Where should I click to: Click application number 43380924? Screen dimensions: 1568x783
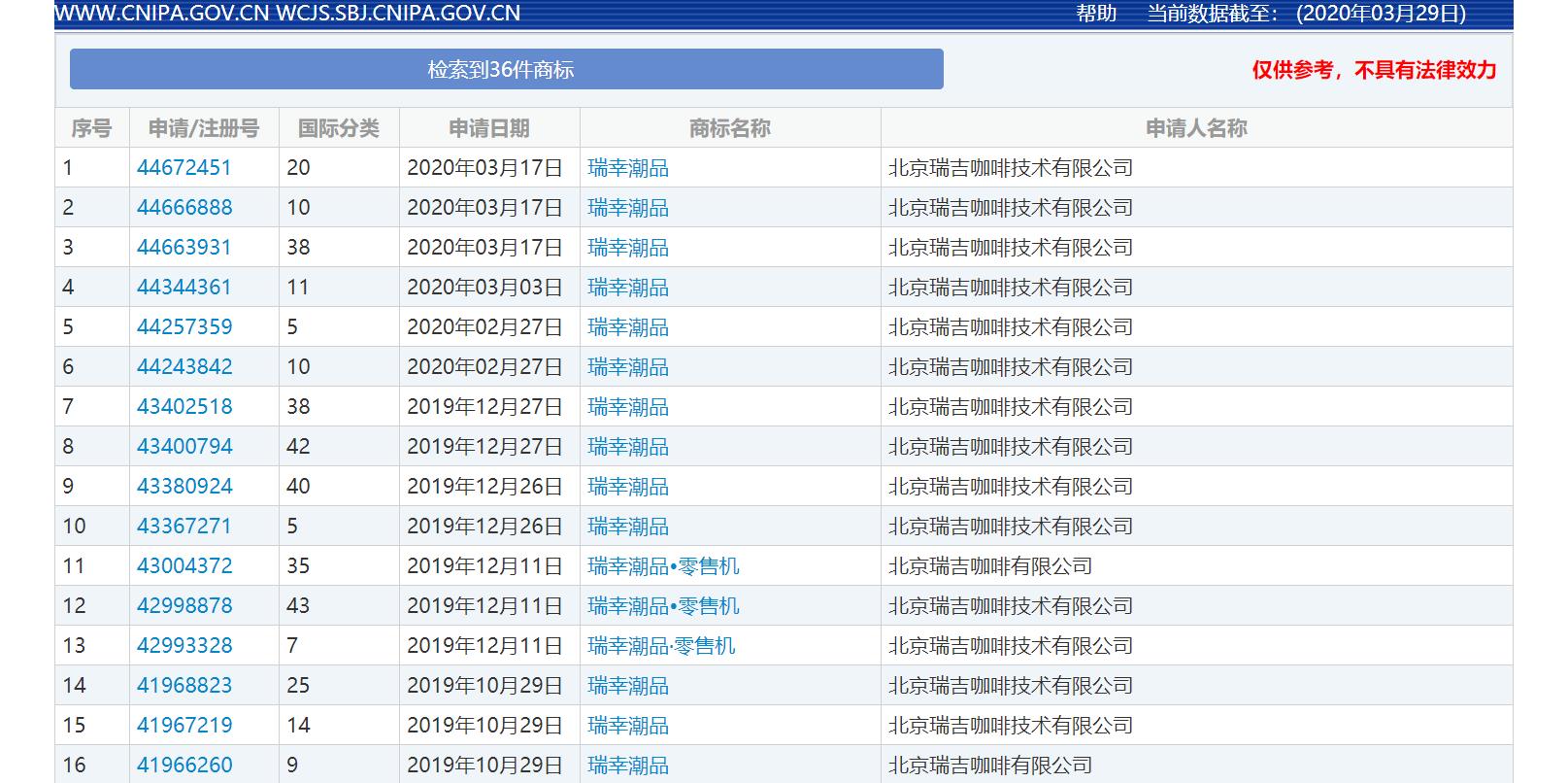pos(184,487)
